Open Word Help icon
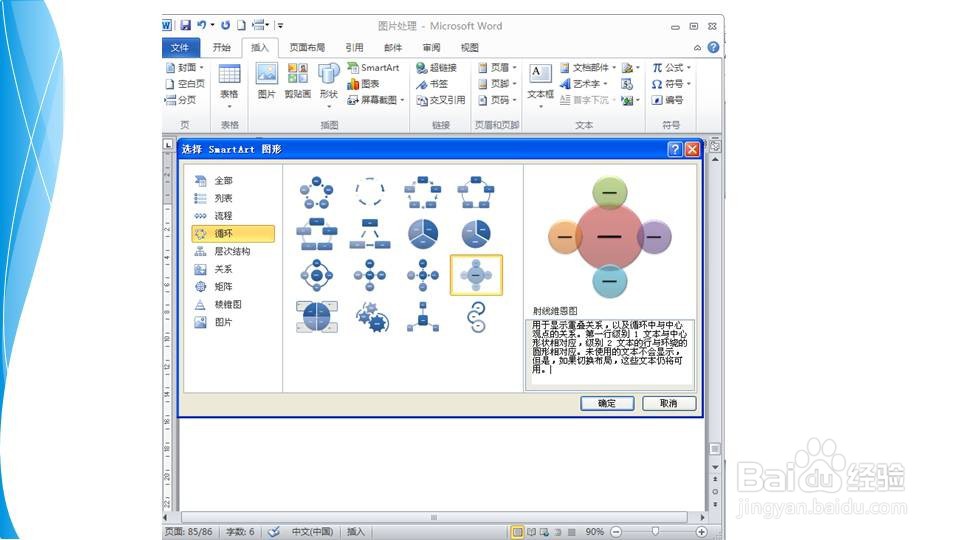Screen dimensions: 960x540 coord(713,47)
